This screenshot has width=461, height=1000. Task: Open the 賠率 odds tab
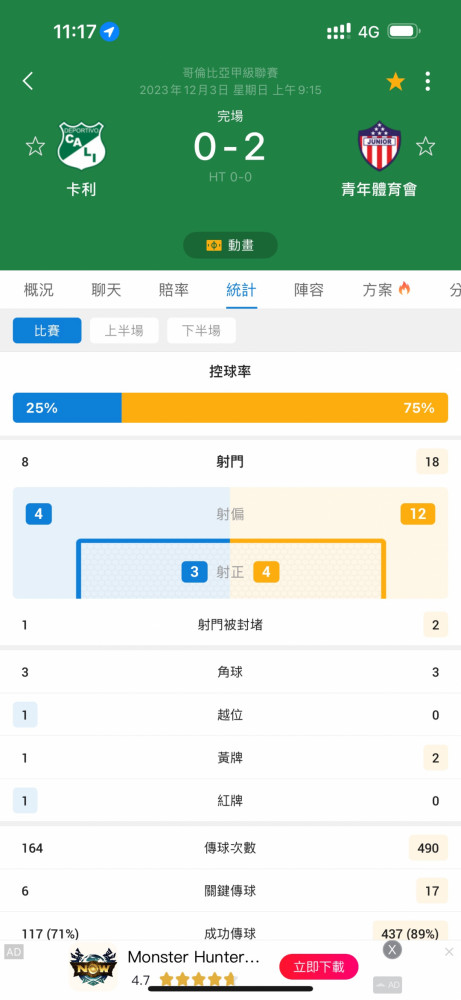(x=173, y=290)
